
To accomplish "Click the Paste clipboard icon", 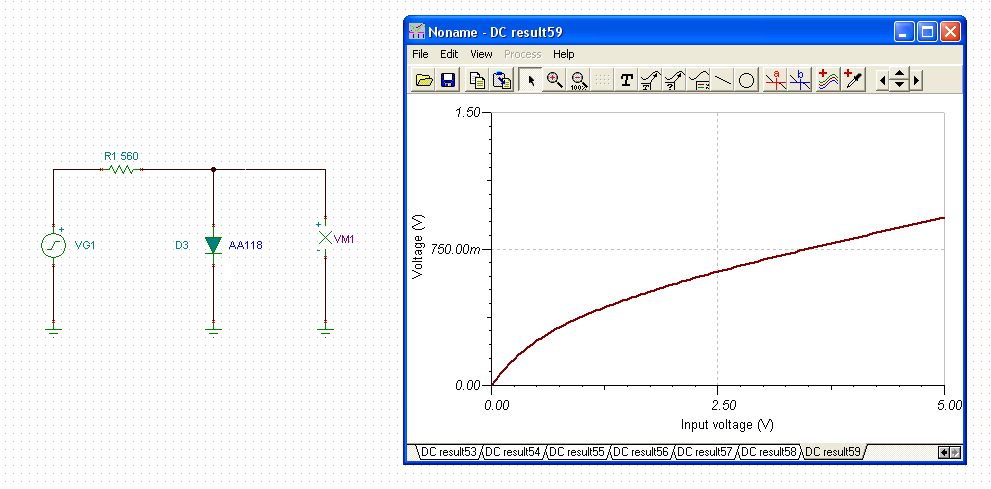I will pos(502,80).
